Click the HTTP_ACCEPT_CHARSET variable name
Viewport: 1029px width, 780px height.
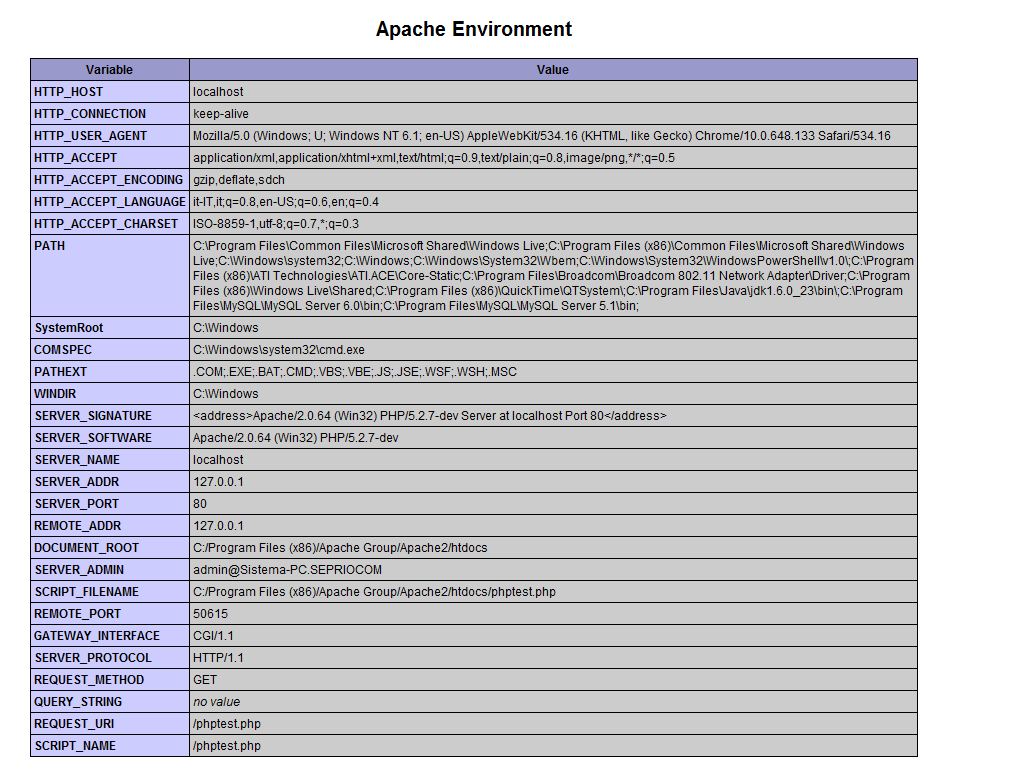[x=106, y=224]
